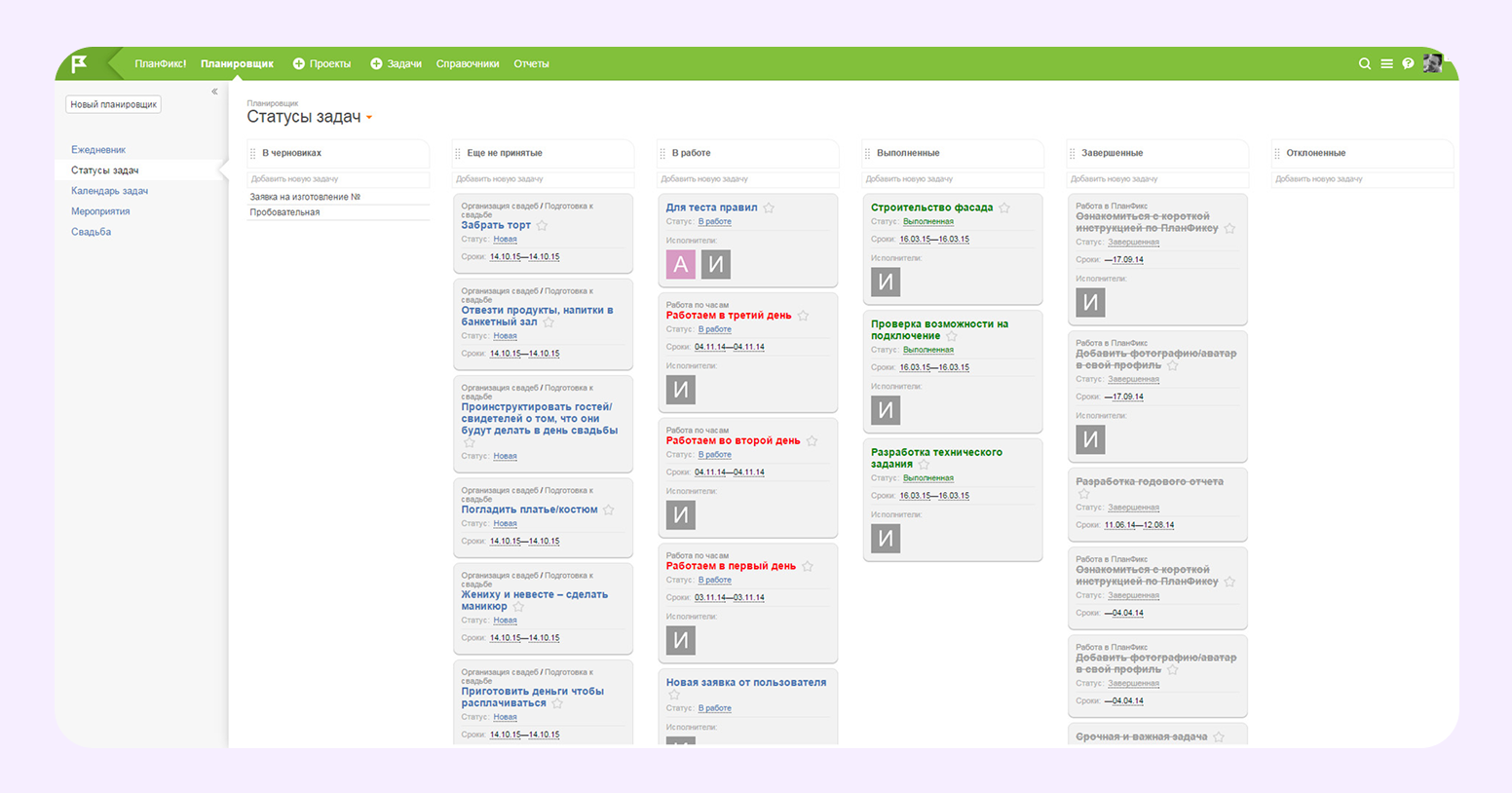This screenshot has height=793, width=1512.
Task: Open the Справочники menu
Action: tap(468, 64)
